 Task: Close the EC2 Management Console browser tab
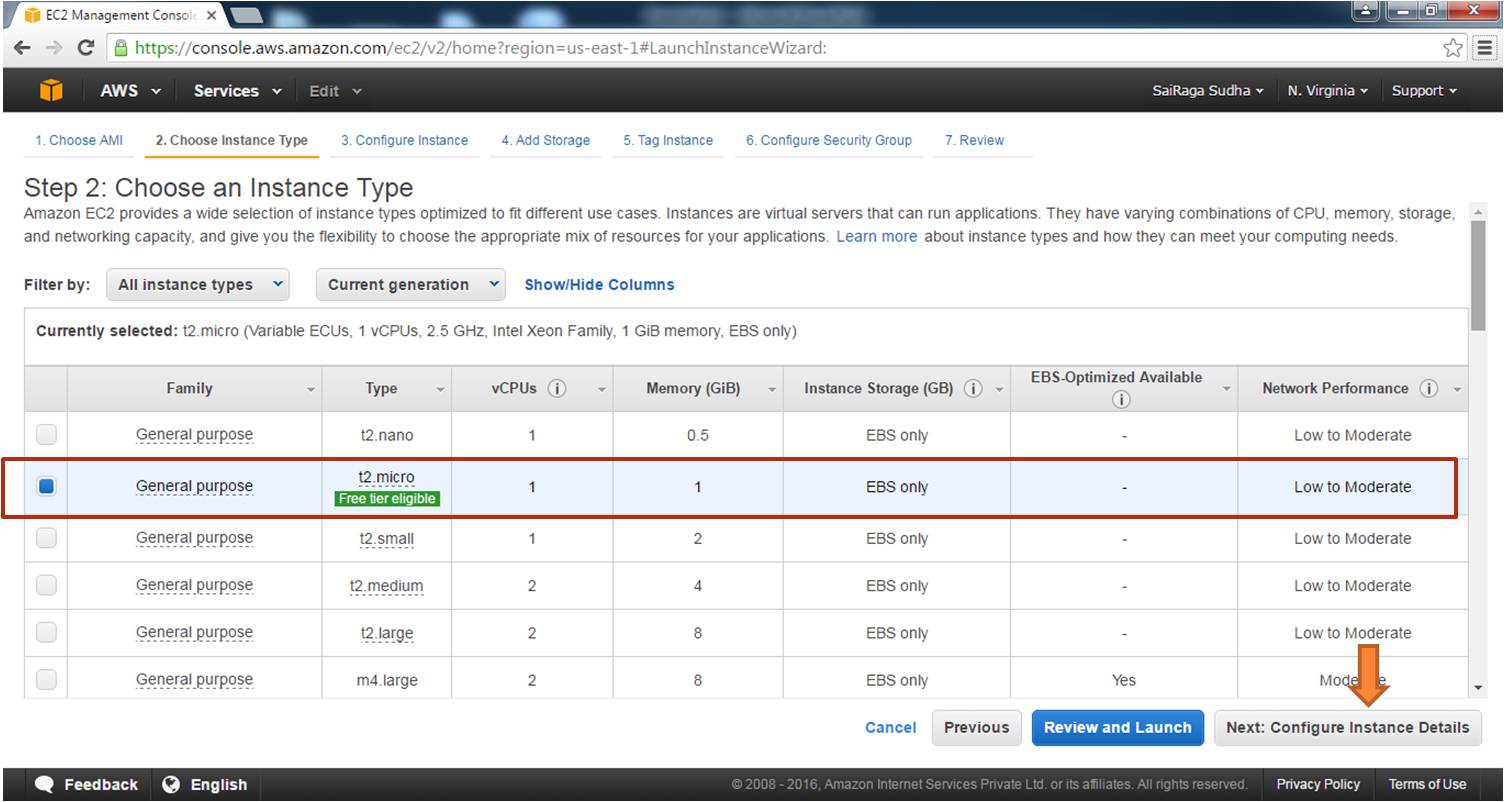[211, 16]
